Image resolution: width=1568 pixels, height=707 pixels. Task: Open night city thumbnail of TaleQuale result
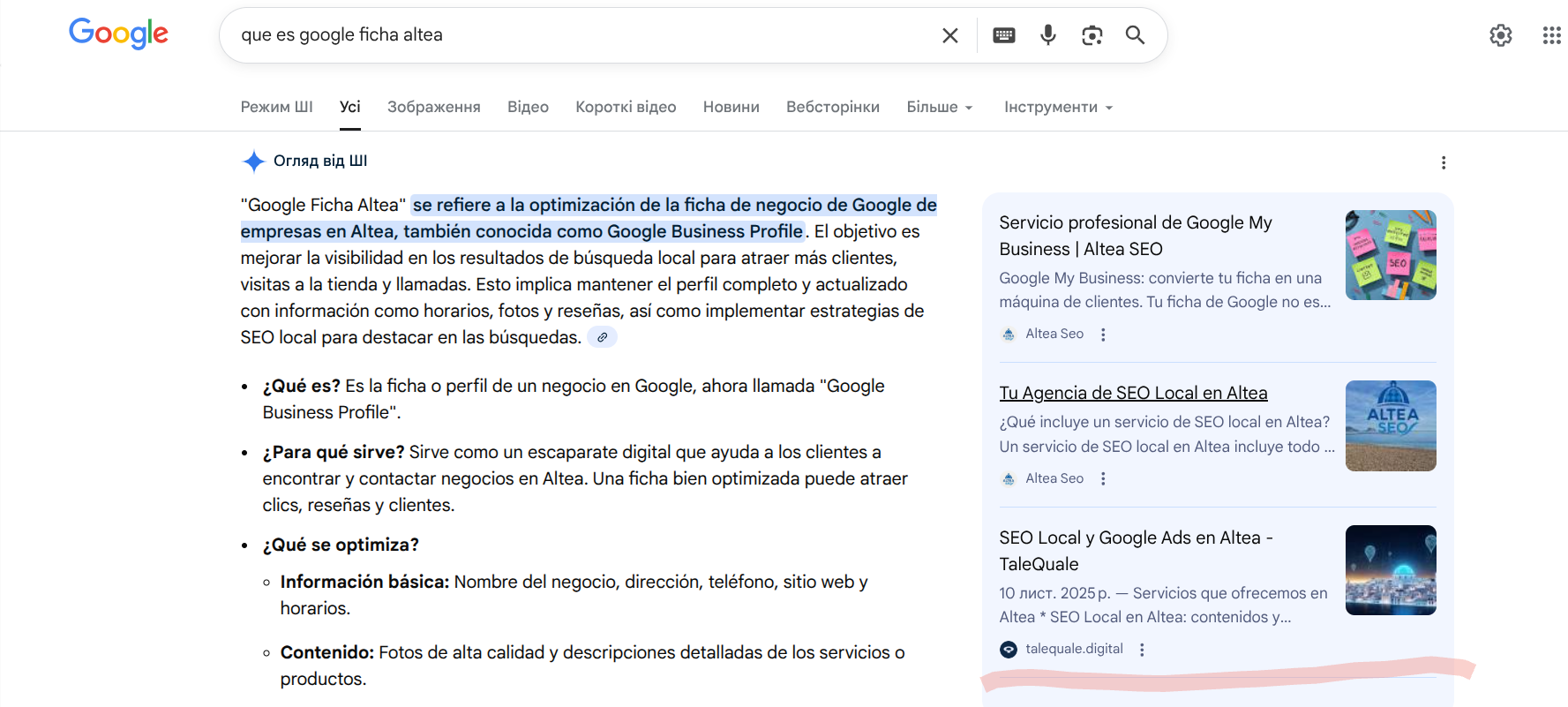[x=1391, y=570]
